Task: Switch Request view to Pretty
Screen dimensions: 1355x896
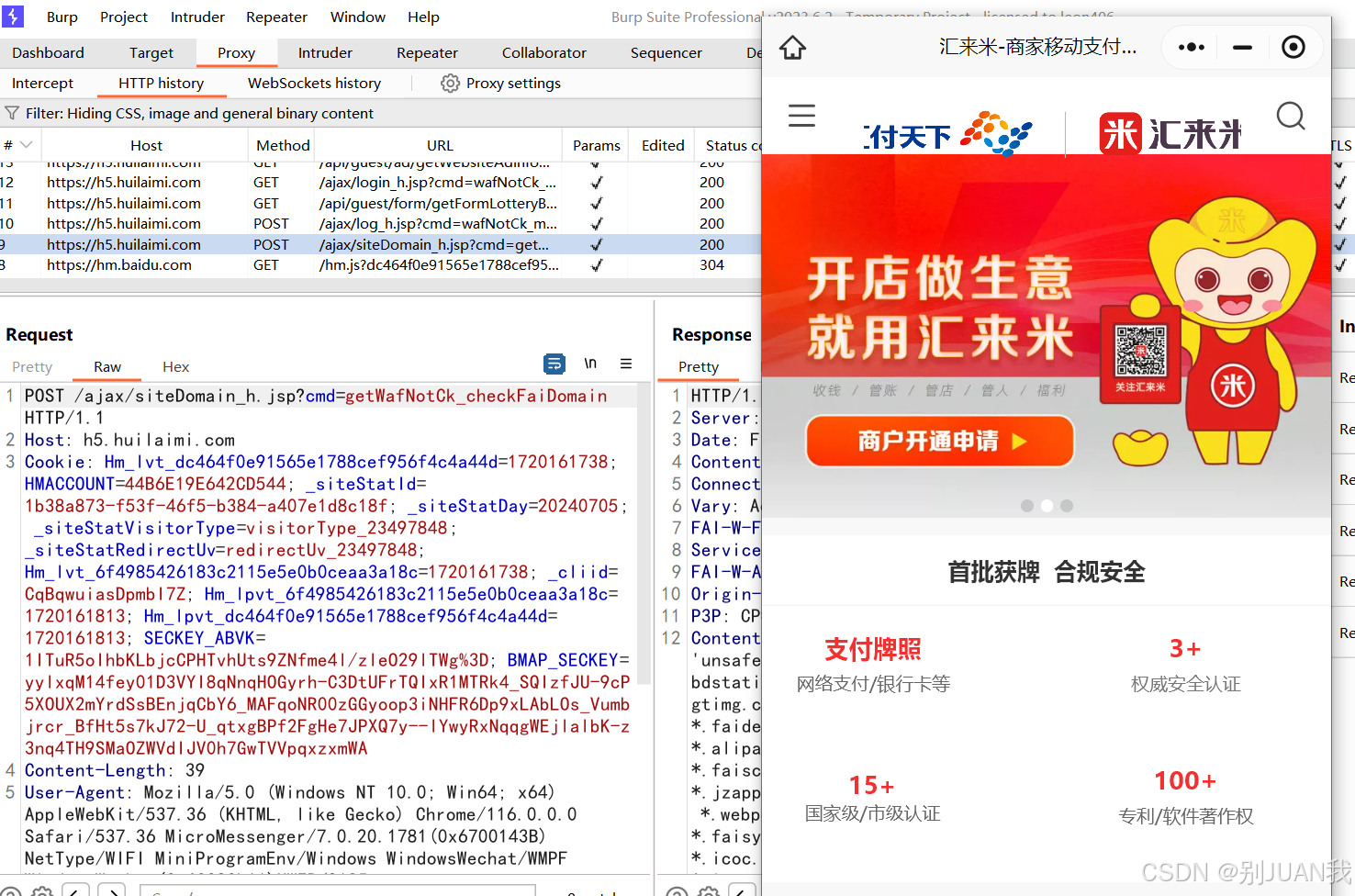Action: tap(32, 366)
